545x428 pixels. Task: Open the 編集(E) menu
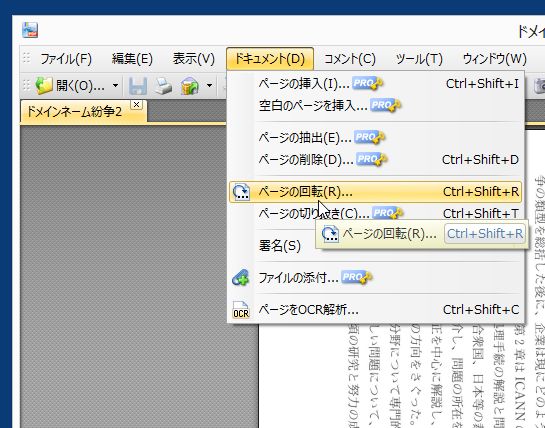(132, 59)
